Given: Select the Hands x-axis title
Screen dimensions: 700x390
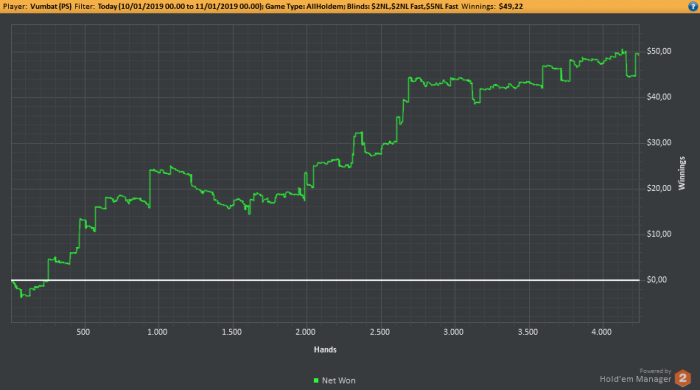Looking at the screenshot, I should coord(325,350).
